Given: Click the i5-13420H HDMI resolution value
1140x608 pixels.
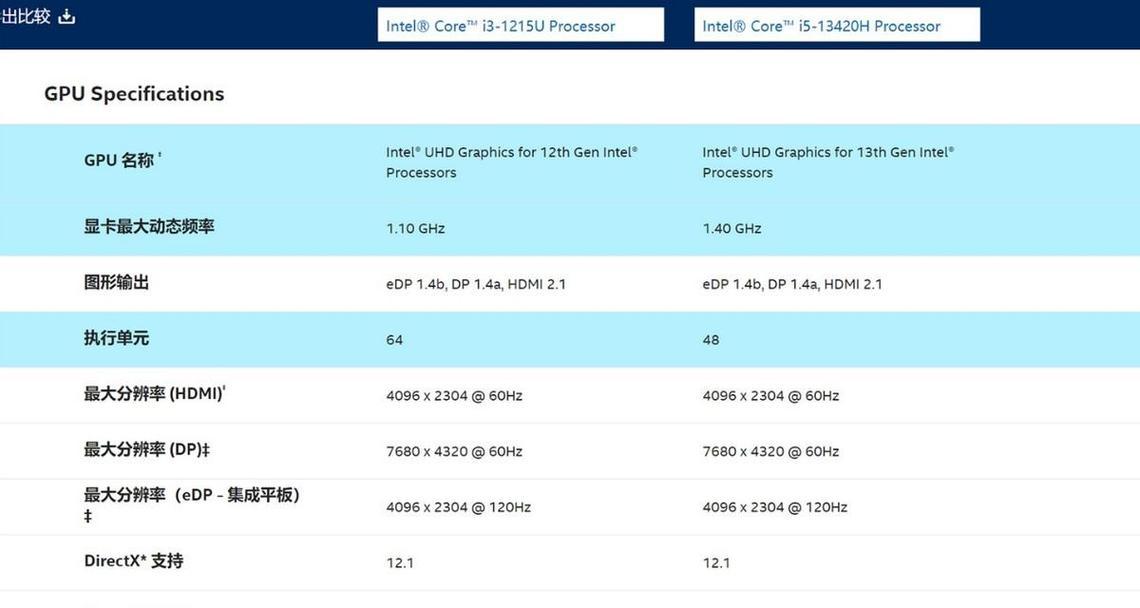Looking at the screenshot, I should coord(770,396).
